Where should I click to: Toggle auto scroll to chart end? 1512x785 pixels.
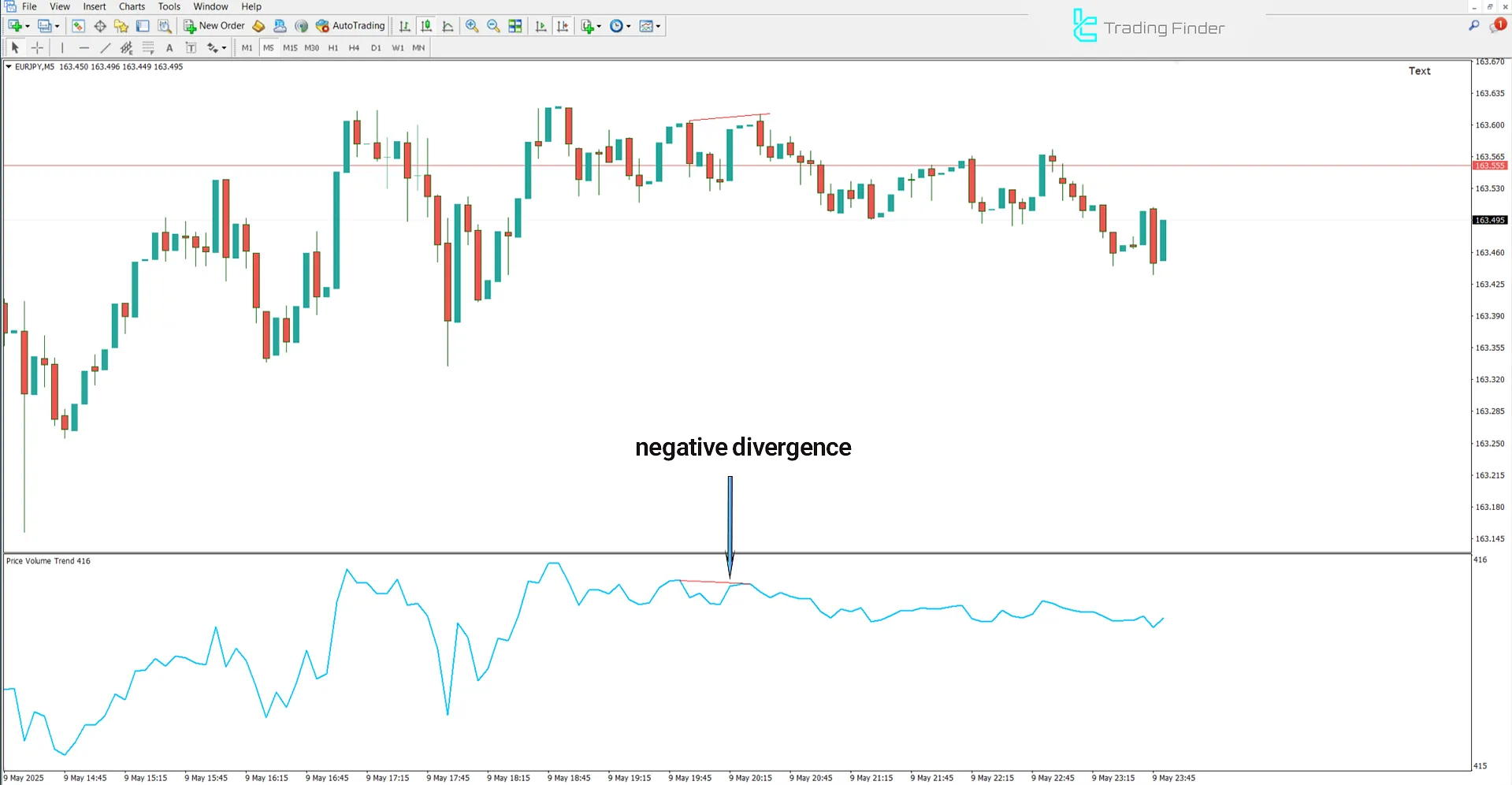[x=541, y=26]
